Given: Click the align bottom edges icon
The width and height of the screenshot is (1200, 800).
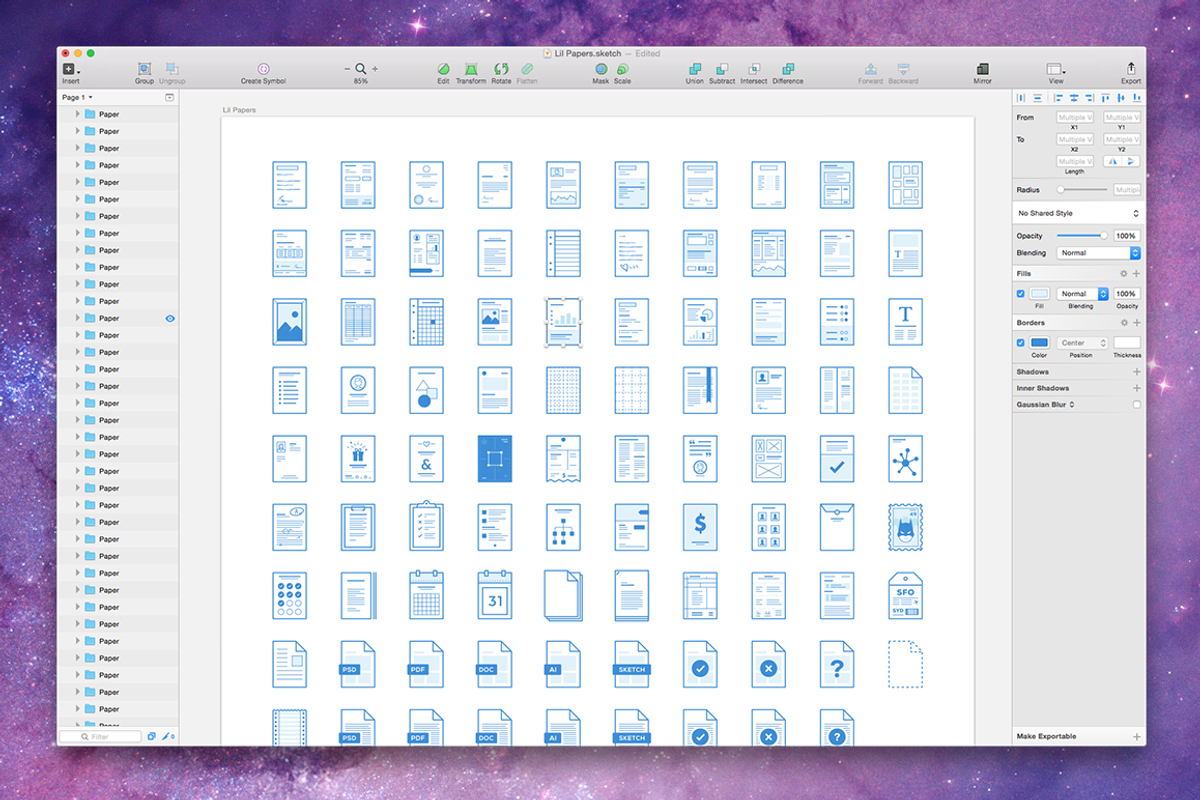Looking at the screenshot, I should point(1138,98).
